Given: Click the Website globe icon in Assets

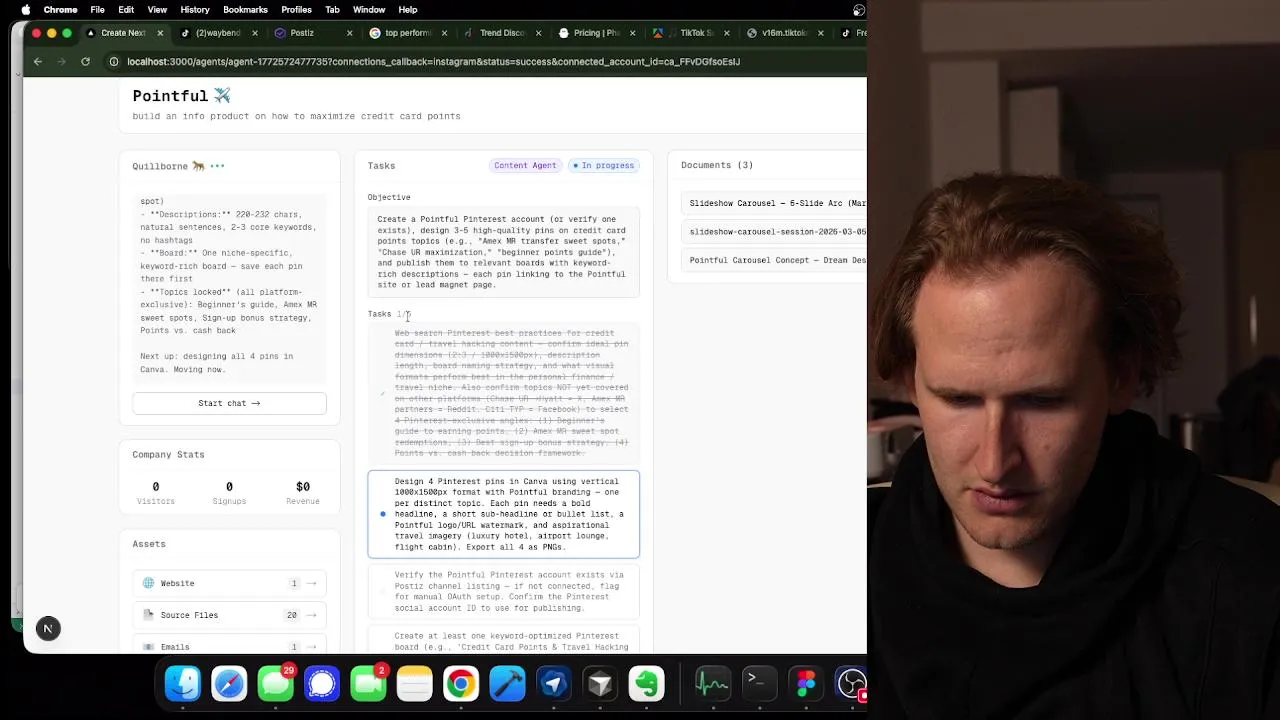Looking at the screenshot, I should [x=148, y=583].
